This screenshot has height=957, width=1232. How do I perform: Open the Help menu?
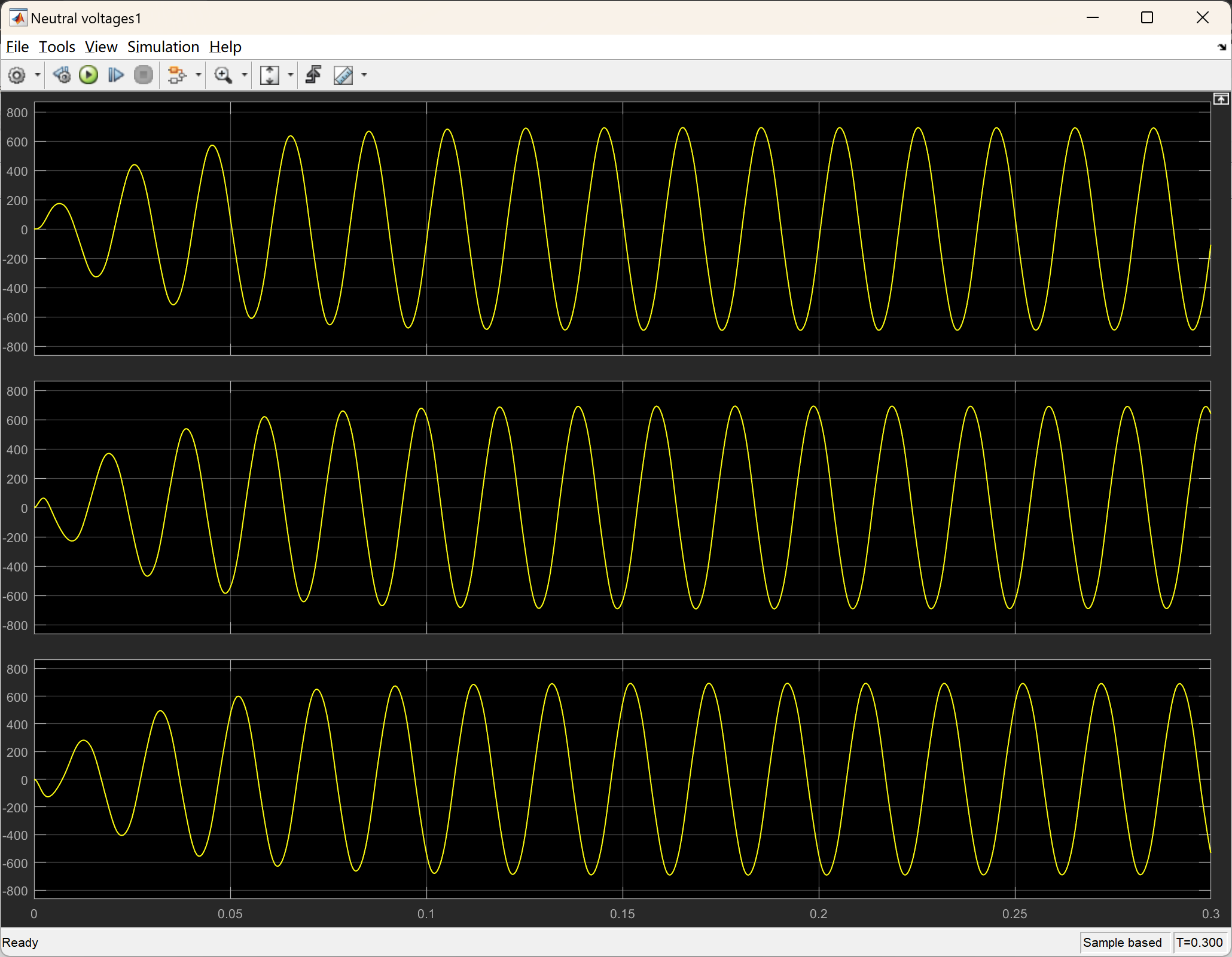(x=225, y=47)
